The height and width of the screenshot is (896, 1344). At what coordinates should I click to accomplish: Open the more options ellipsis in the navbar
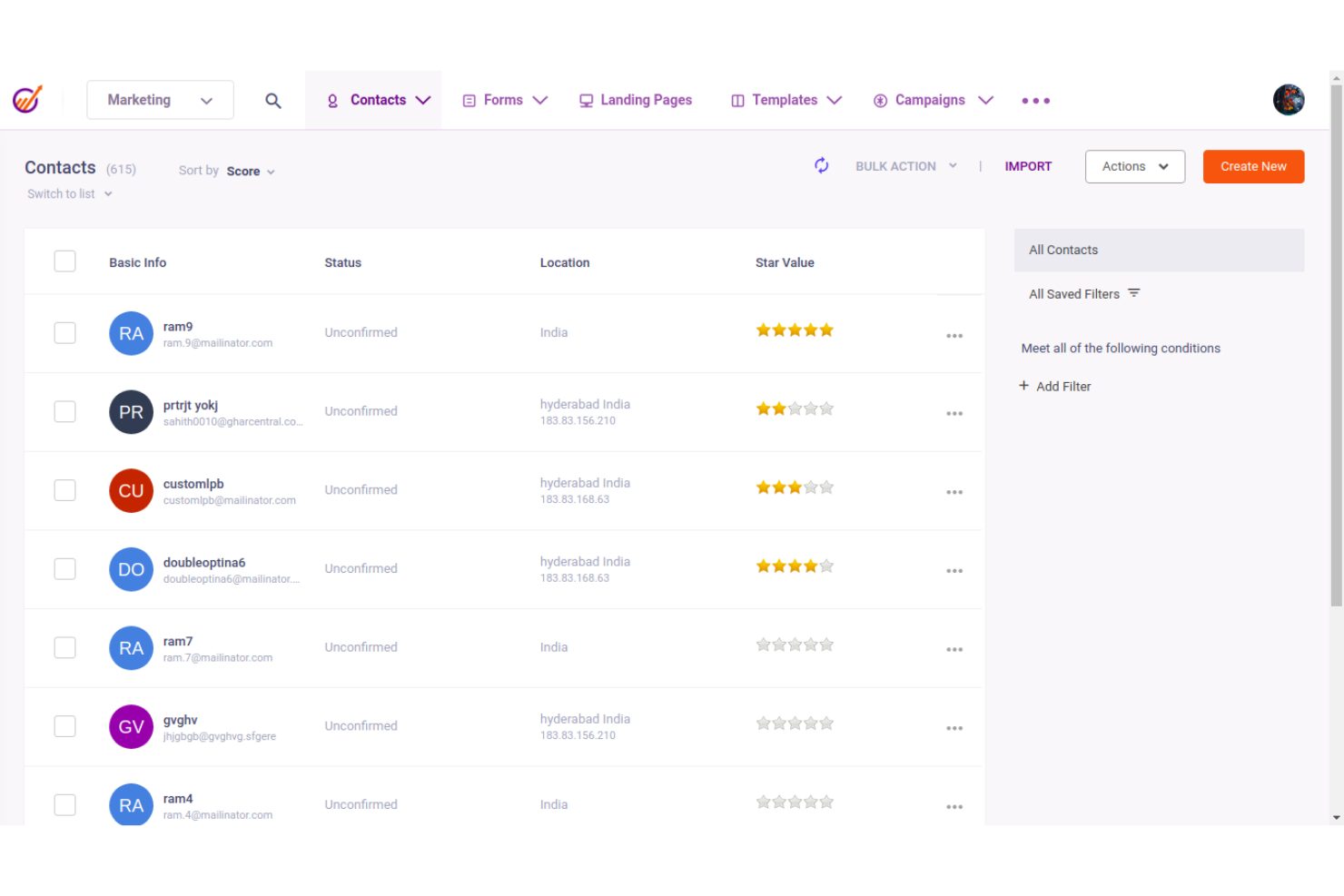point(1035,100)
